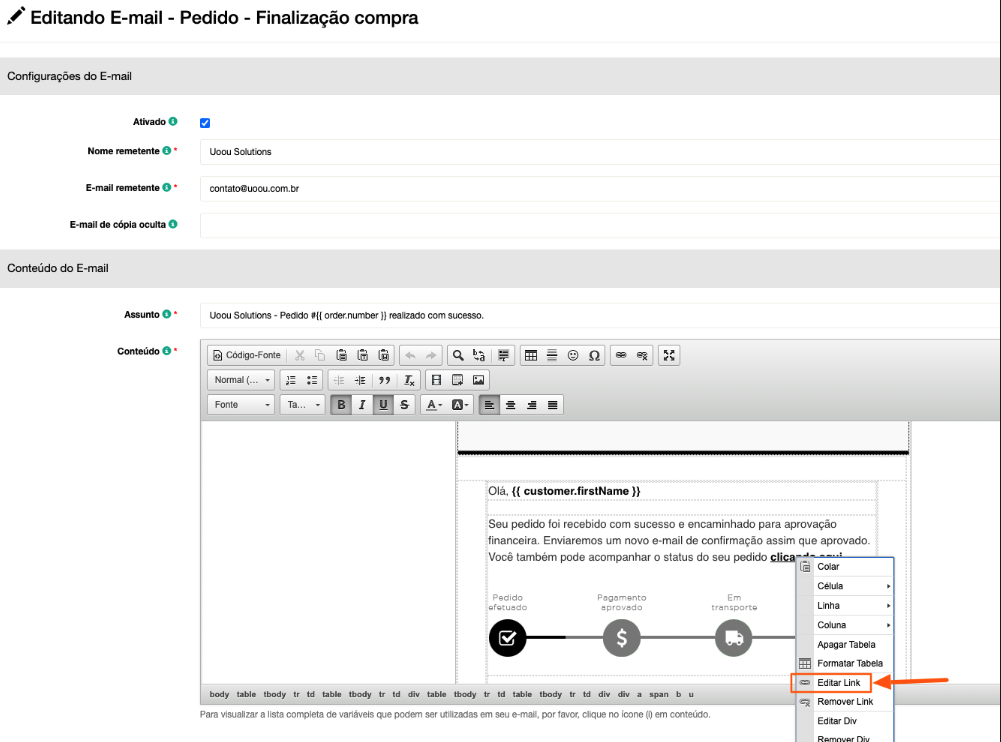This screenshot has height=742, width=1001.
Task: Click the E-mail de cópia oculta field
Action: click(x=600, y=225)
